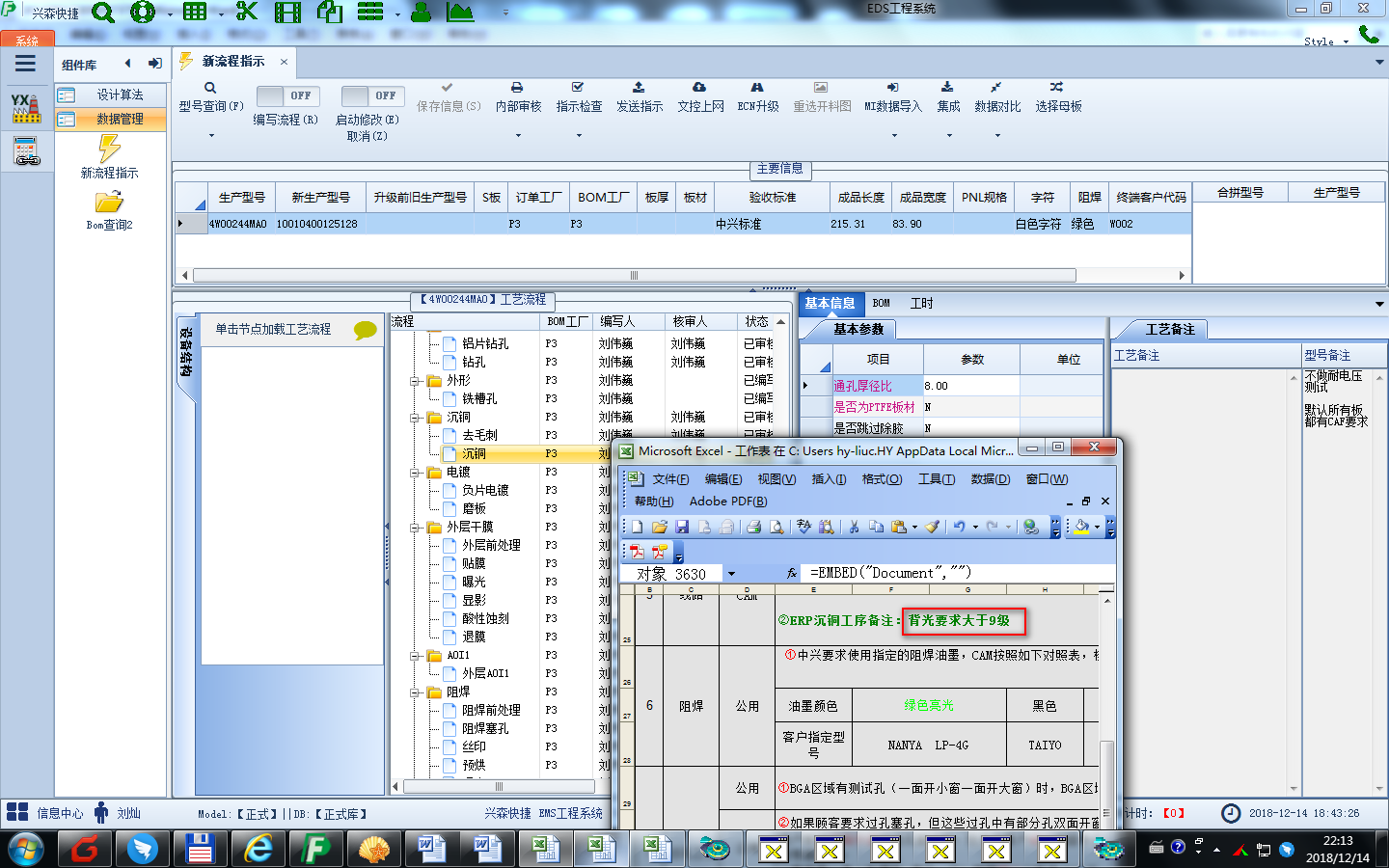The image size is (1389, 868).
Task: Open Bom查询2 folder item
Action: click(x=109, y=210)
